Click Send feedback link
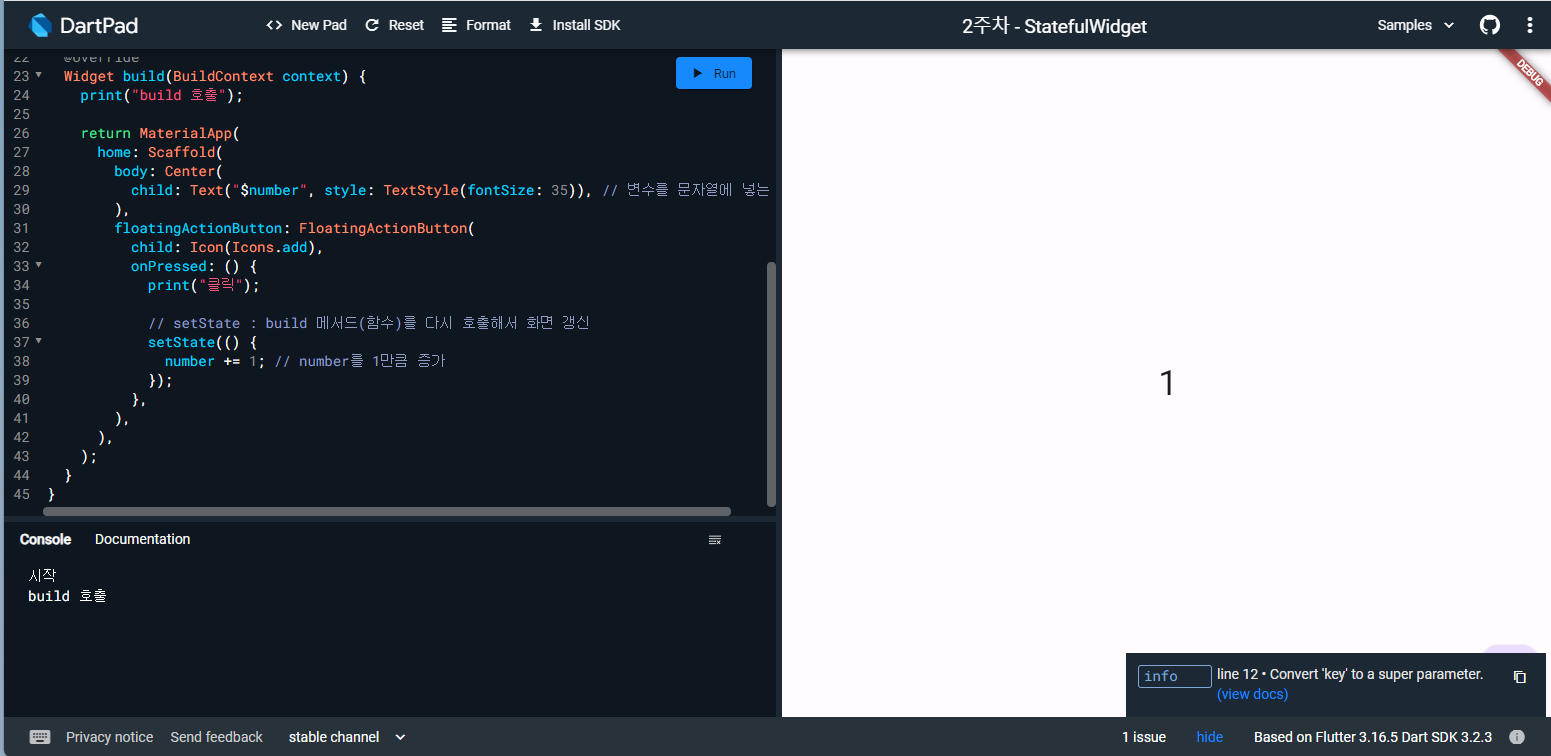1551x756 pixels. coord(216,737)
